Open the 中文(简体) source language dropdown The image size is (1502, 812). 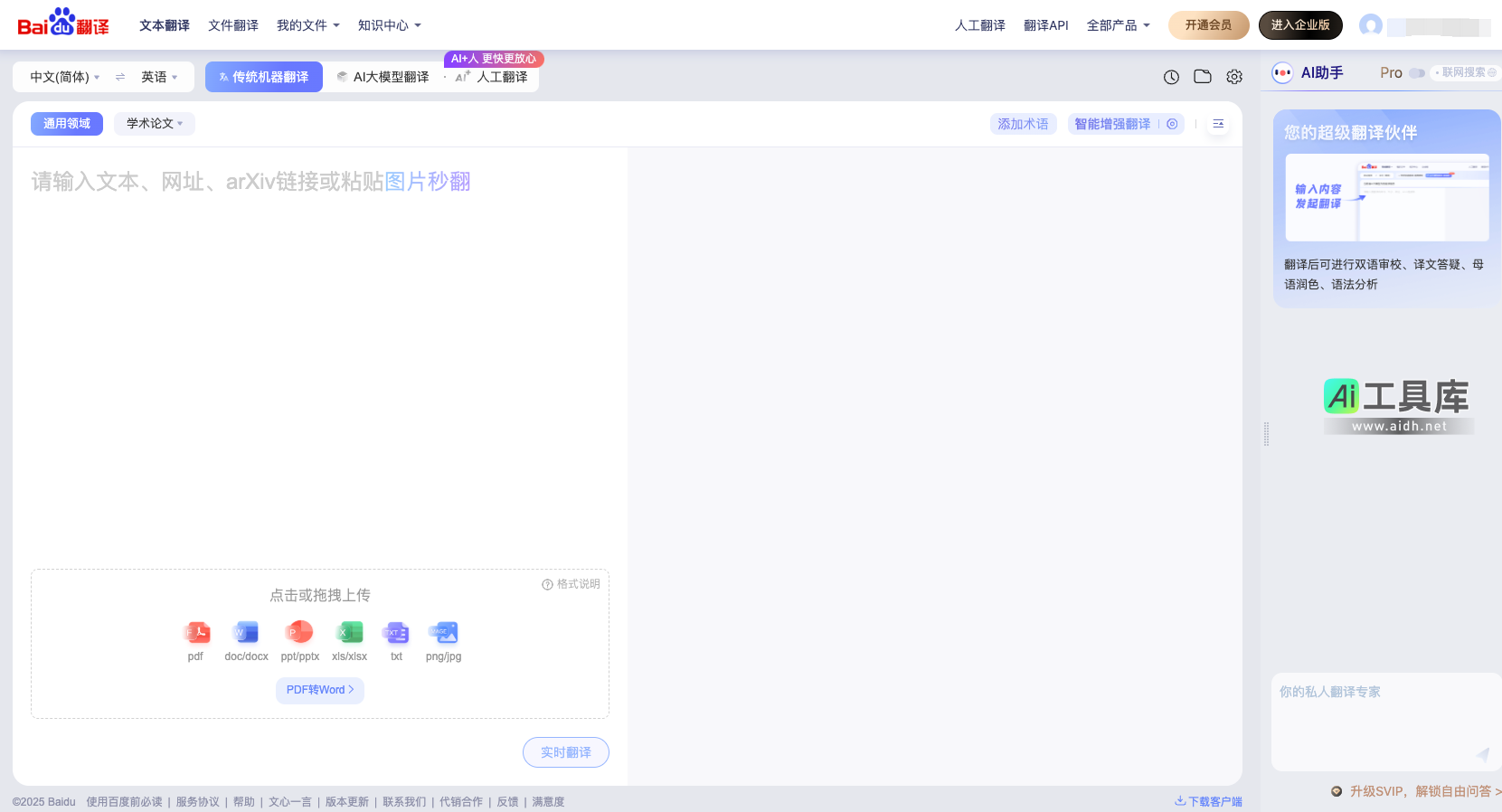(64, 77)
